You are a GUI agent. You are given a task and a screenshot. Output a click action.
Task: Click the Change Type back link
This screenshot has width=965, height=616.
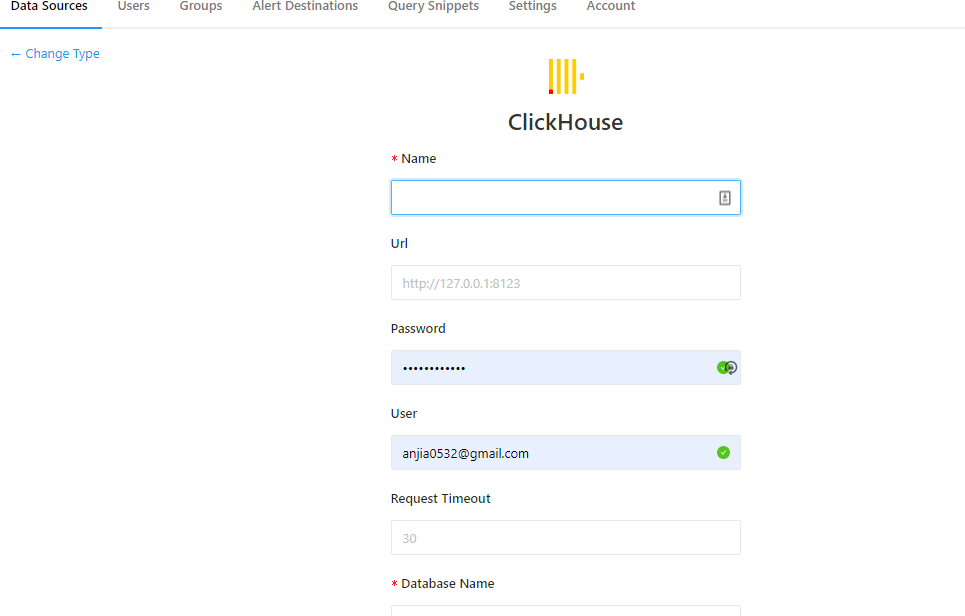point(55,54)
